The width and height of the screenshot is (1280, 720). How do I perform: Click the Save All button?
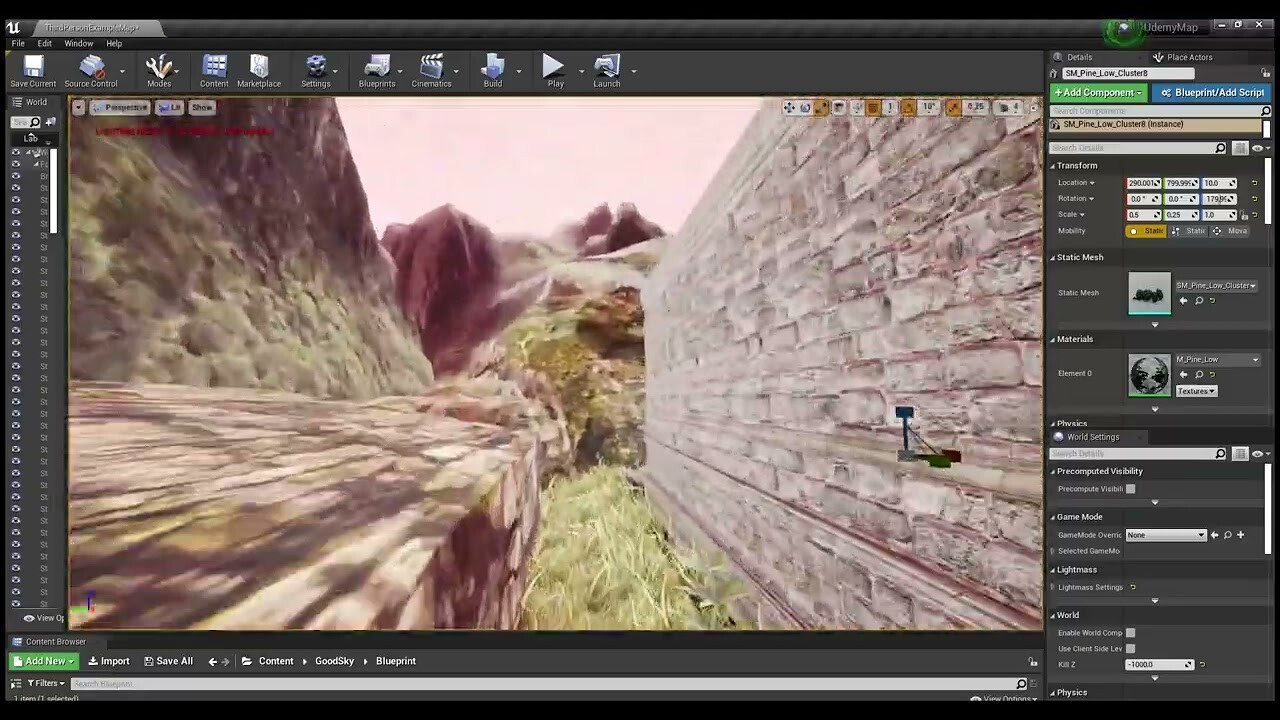point(174,660)
